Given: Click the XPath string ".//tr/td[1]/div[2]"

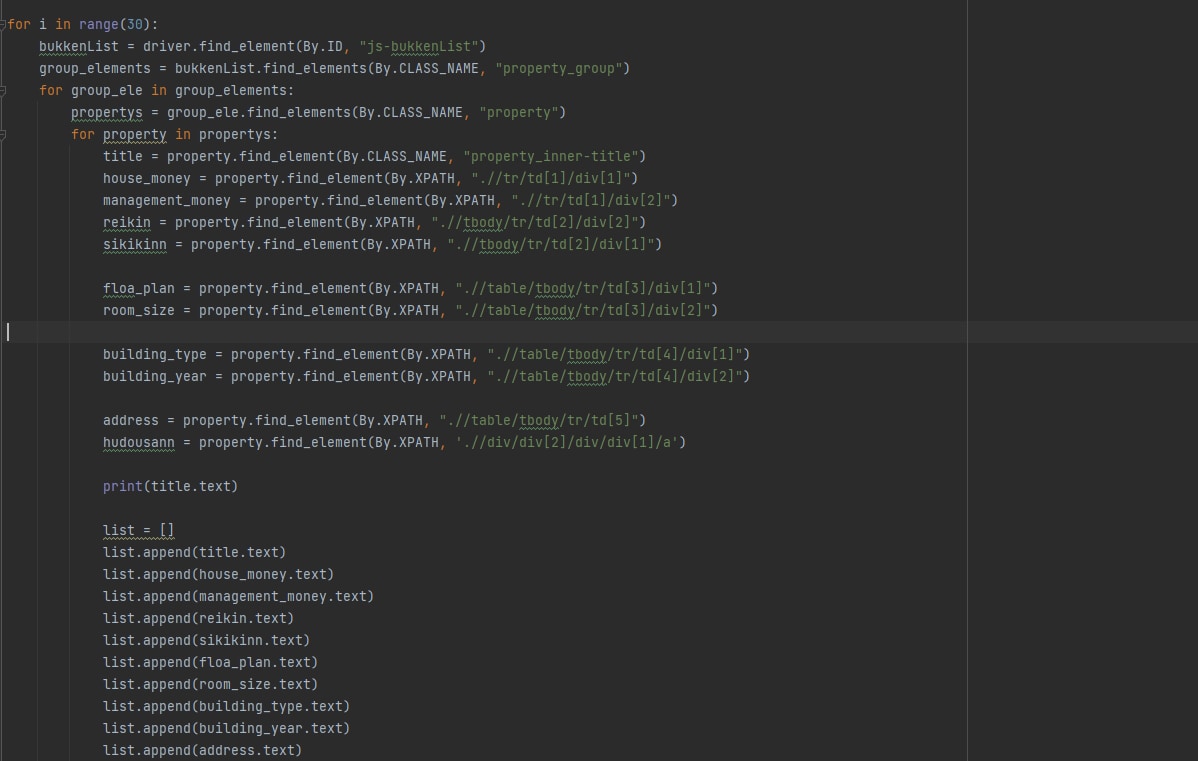Looking at the screenshot, I should (x=591, y=201).
